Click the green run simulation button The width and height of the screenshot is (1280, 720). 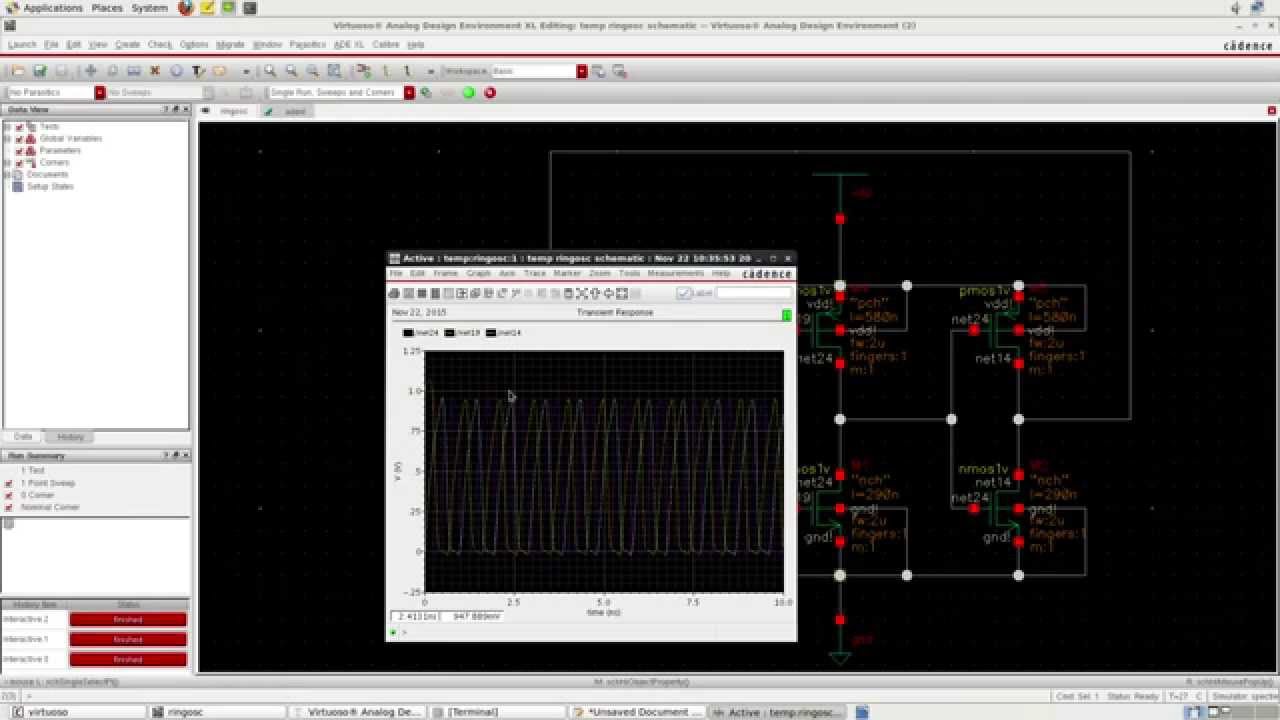[468, 92]
